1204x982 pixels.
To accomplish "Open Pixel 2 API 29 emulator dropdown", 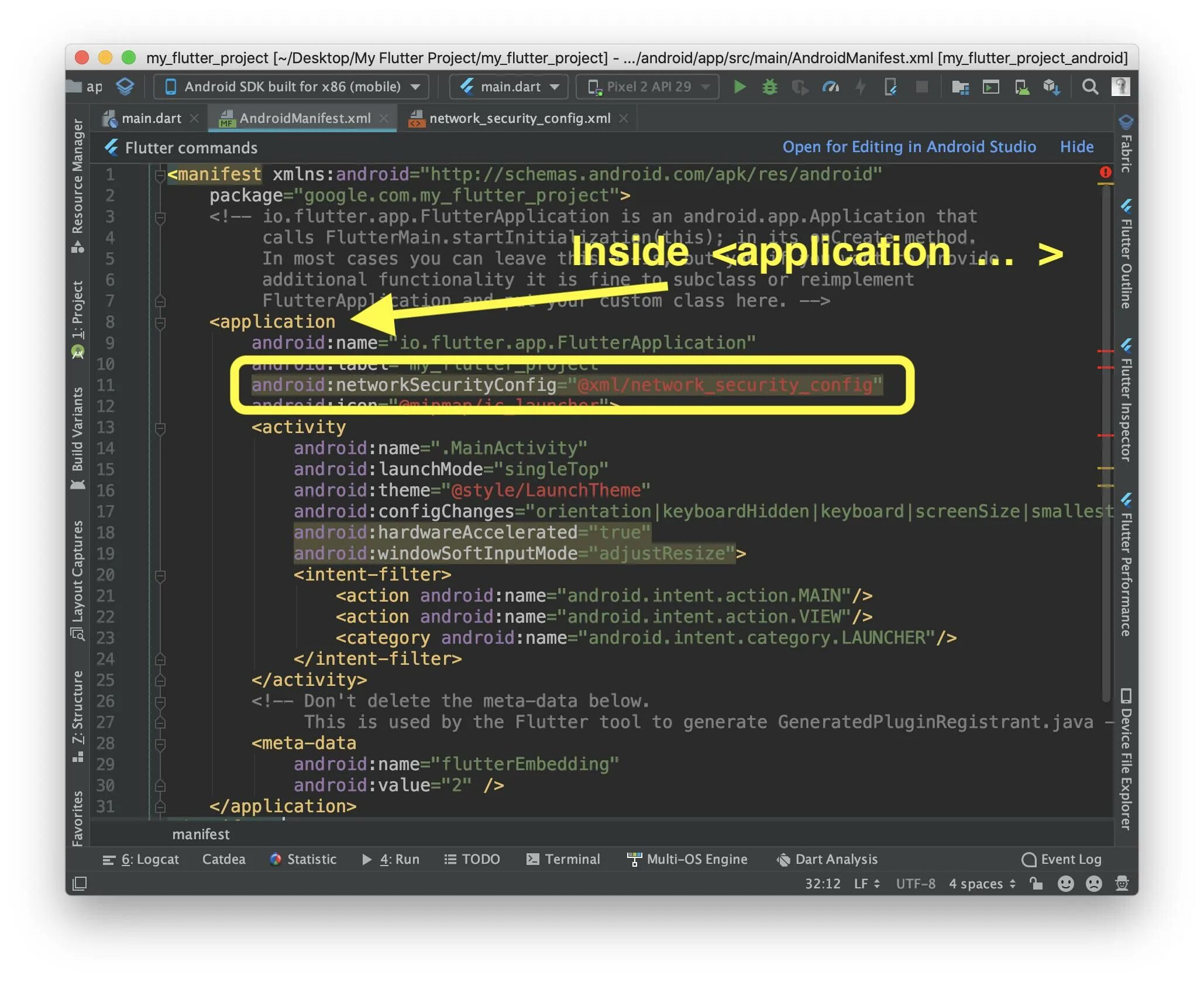I will (648, 87).
